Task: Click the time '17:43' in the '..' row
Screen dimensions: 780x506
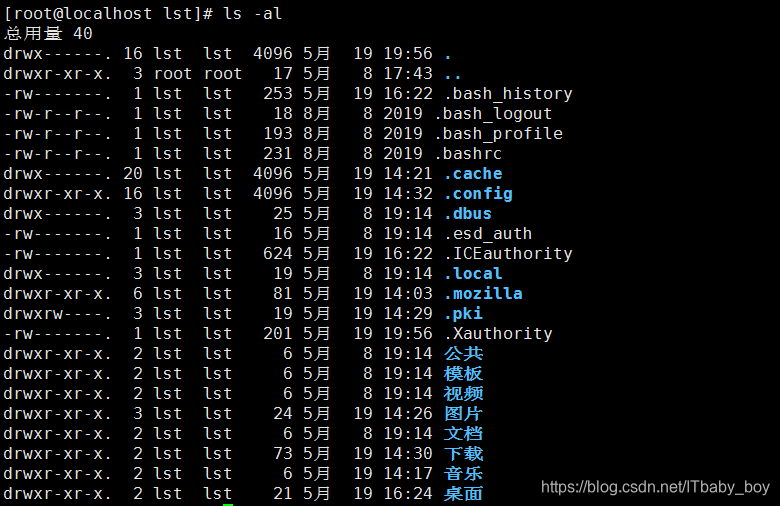Action: 408,74
